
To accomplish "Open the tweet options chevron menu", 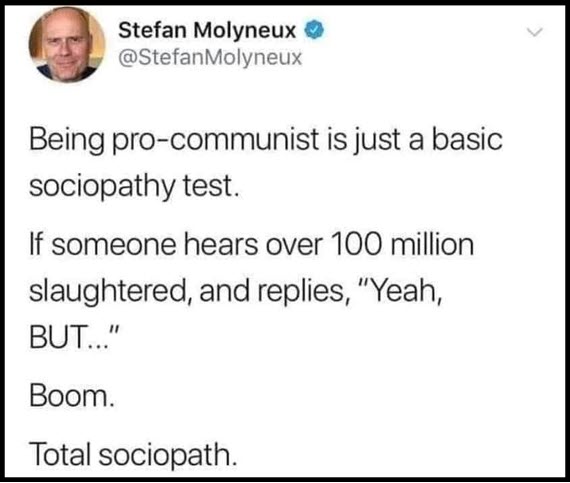I will tap(535, 32).
